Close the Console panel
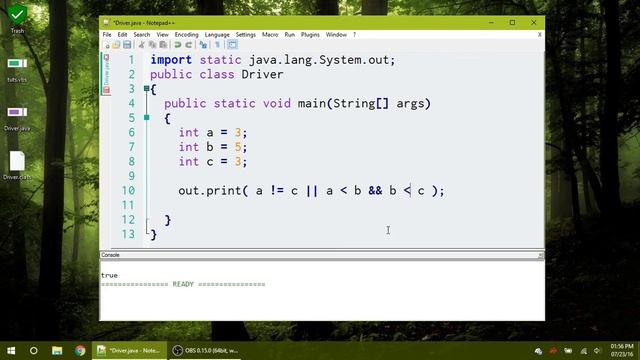Viewport: 640px width, 360px height. click(540, 255)
